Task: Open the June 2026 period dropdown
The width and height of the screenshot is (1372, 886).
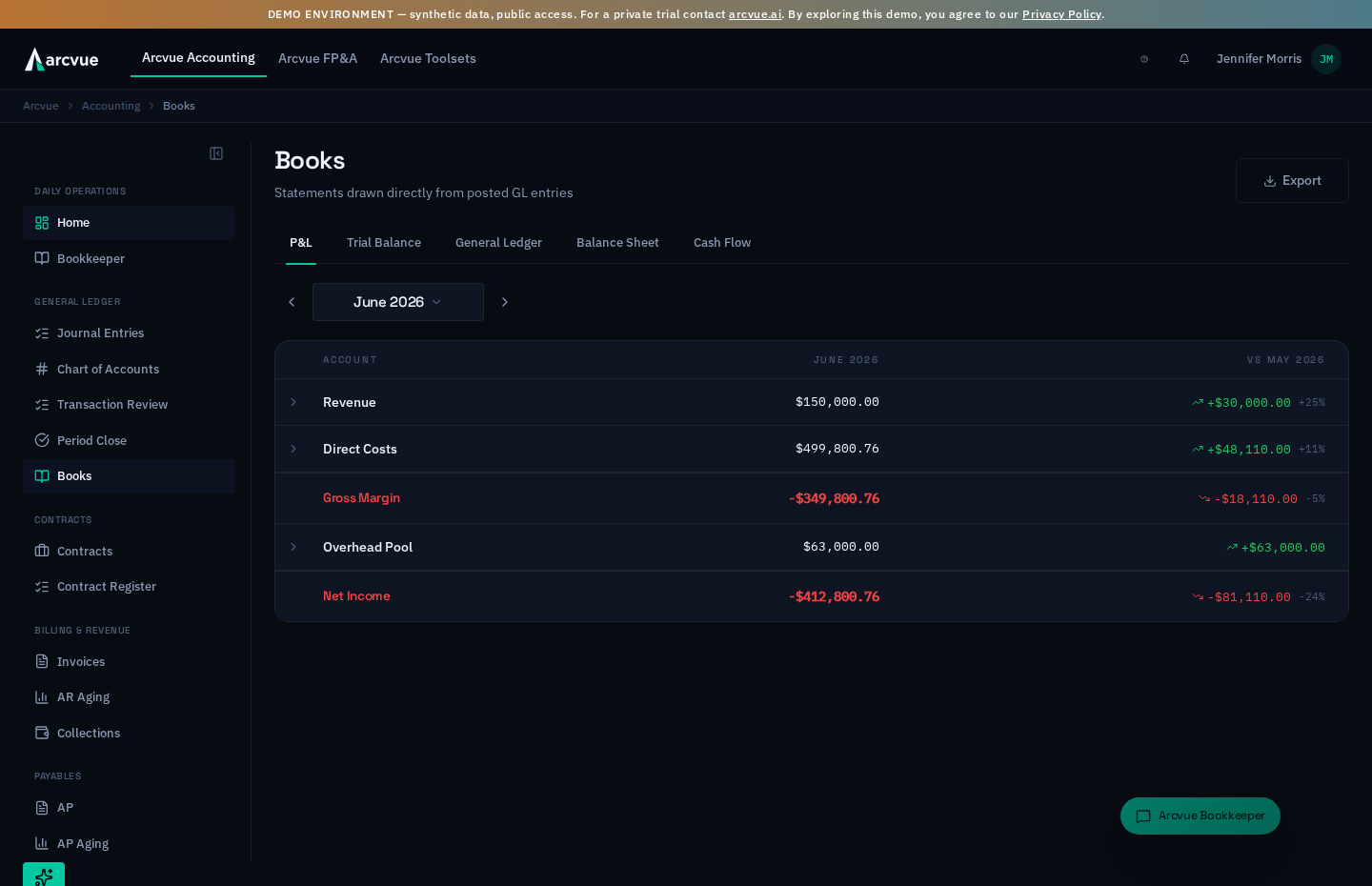Action: pos(398,302)
